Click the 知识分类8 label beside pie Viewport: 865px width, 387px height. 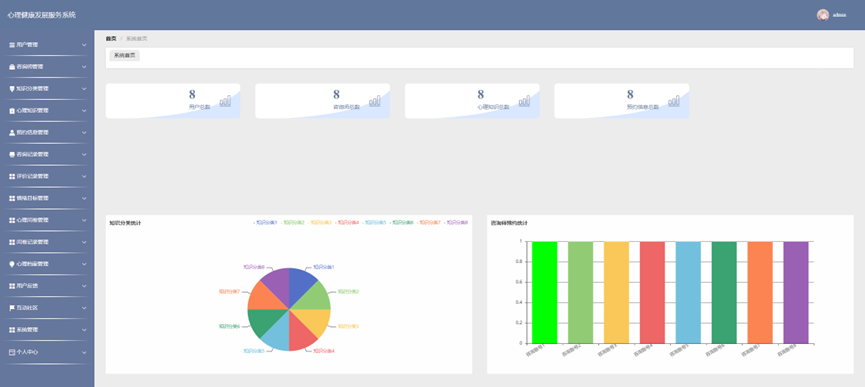pos(253,267)
